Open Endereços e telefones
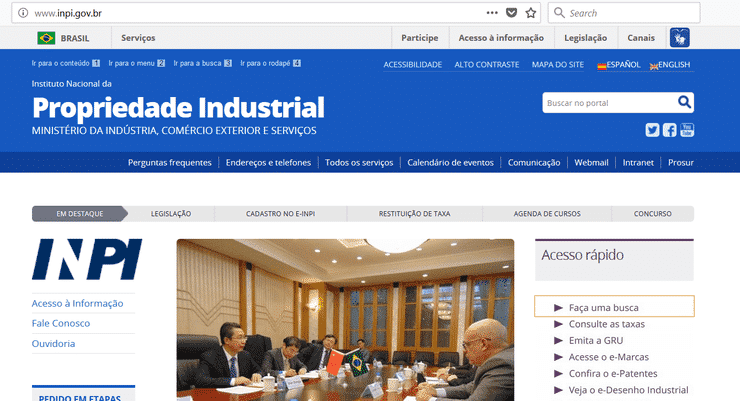 268,162
